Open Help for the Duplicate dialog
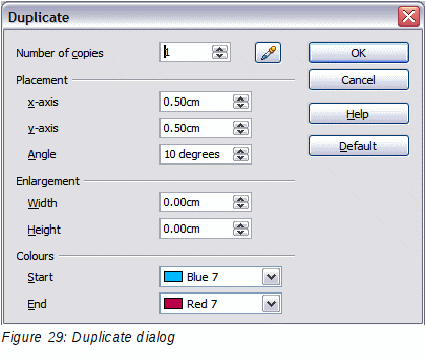This screenshot has height=361, width=426. [x=359, y=114]
